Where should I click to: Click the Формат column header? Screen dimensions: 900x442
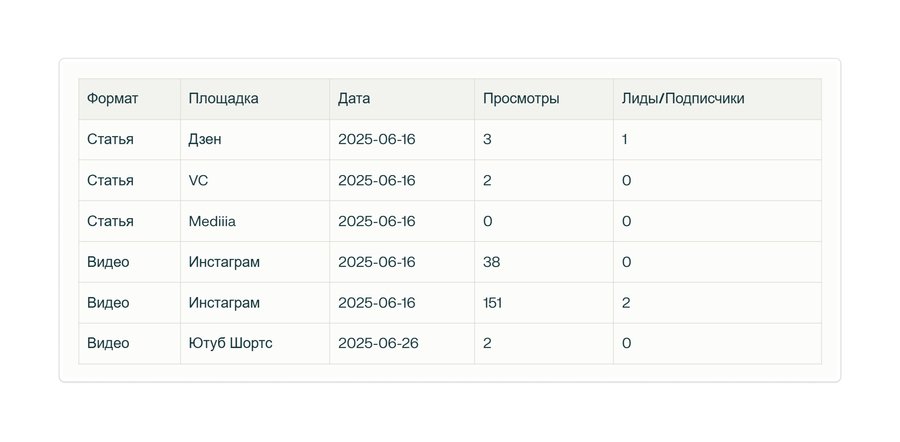pos(112,99)
